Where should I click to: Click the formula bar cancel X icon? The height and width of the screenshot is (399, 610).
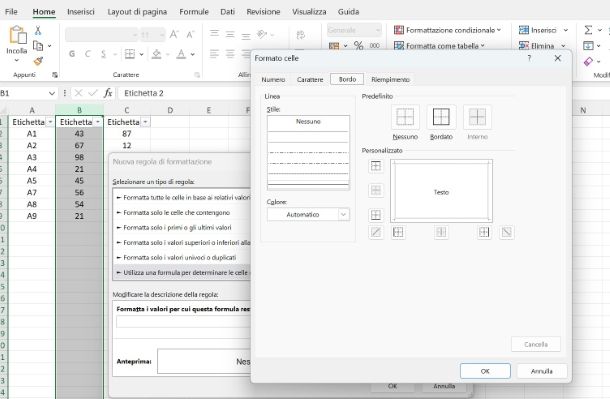78,93
